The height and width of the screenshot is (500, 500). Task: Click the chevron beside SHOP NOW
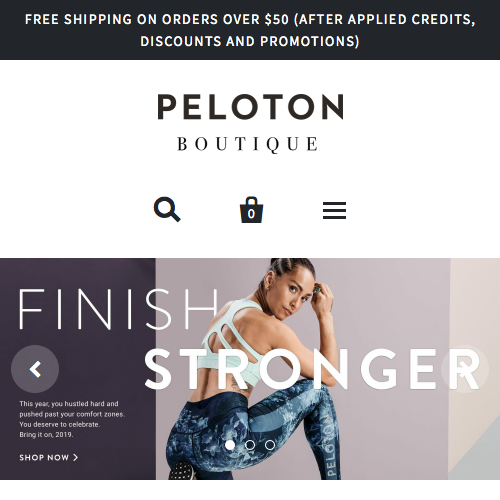[x=75, y=457]
